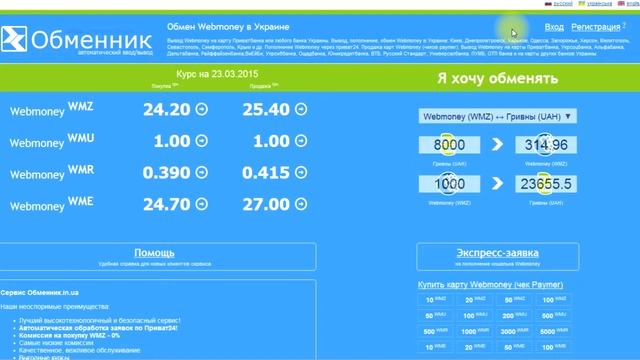Click the arrow between 1000 and 23655.5
Image resolution: width=640 pixels, height=360 pixels.
pos(497,184)
